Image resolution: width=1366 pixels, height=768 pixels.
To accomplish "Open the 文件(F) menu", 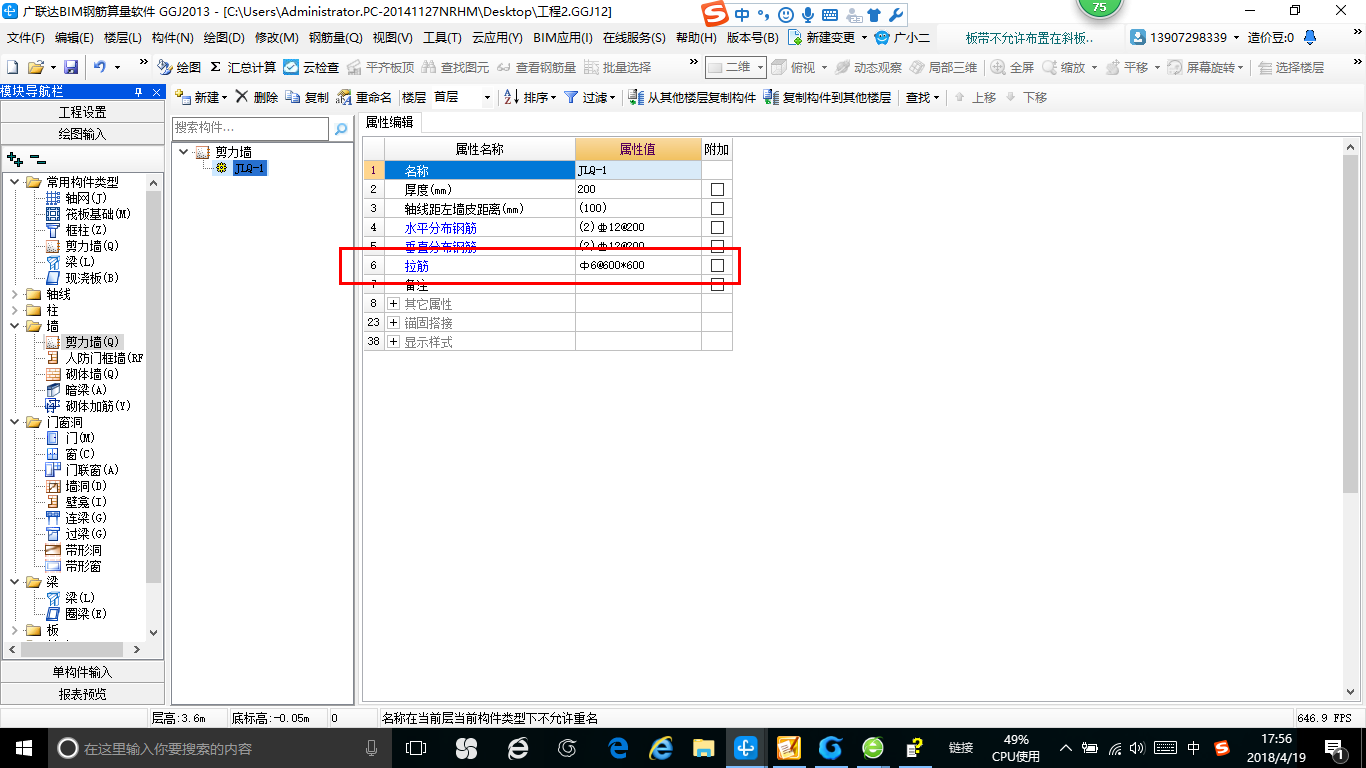I will [26, 37].
